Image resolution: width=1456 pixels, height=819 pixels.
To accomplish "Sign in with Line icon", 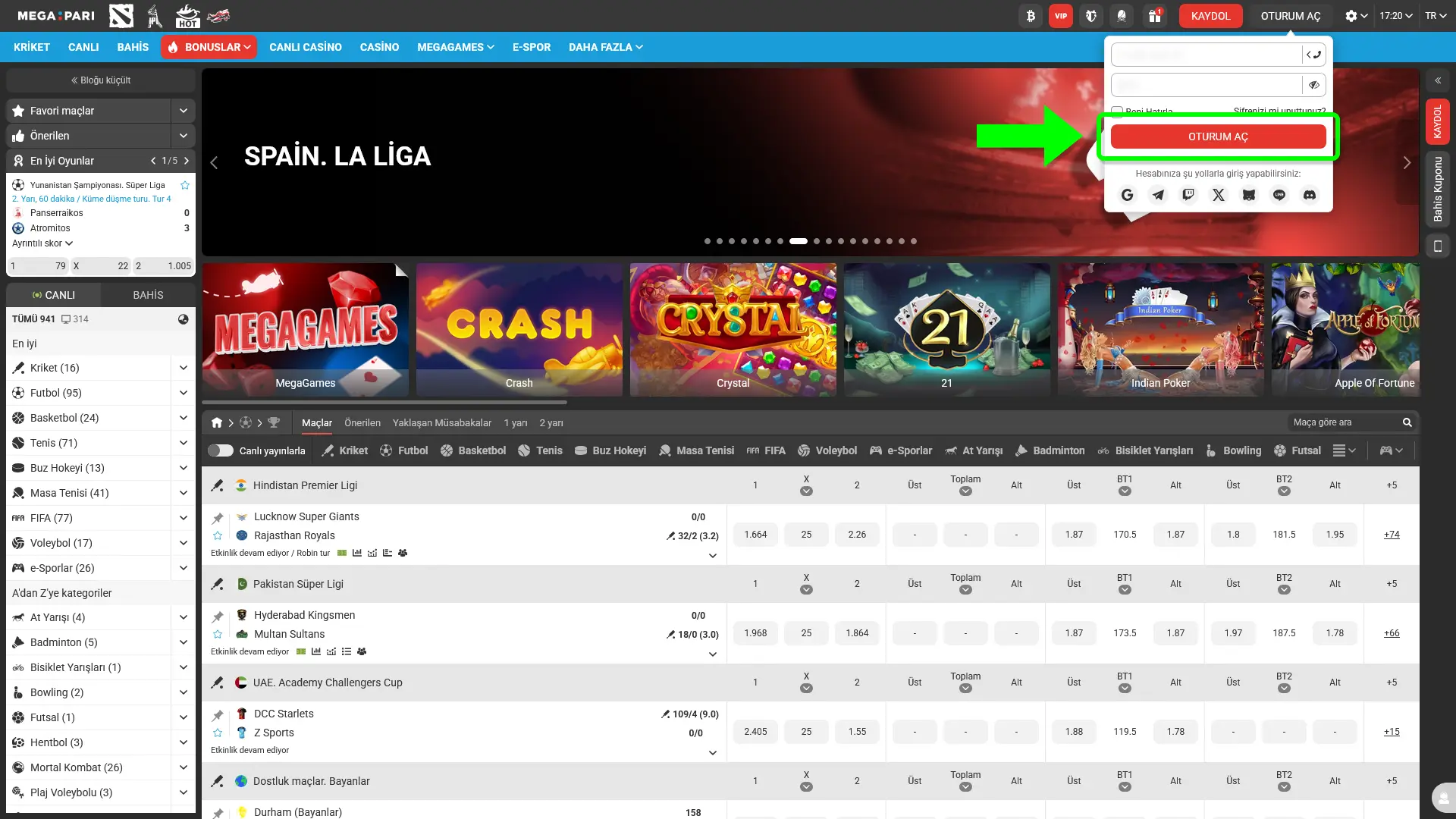I will click(1279, 195).
